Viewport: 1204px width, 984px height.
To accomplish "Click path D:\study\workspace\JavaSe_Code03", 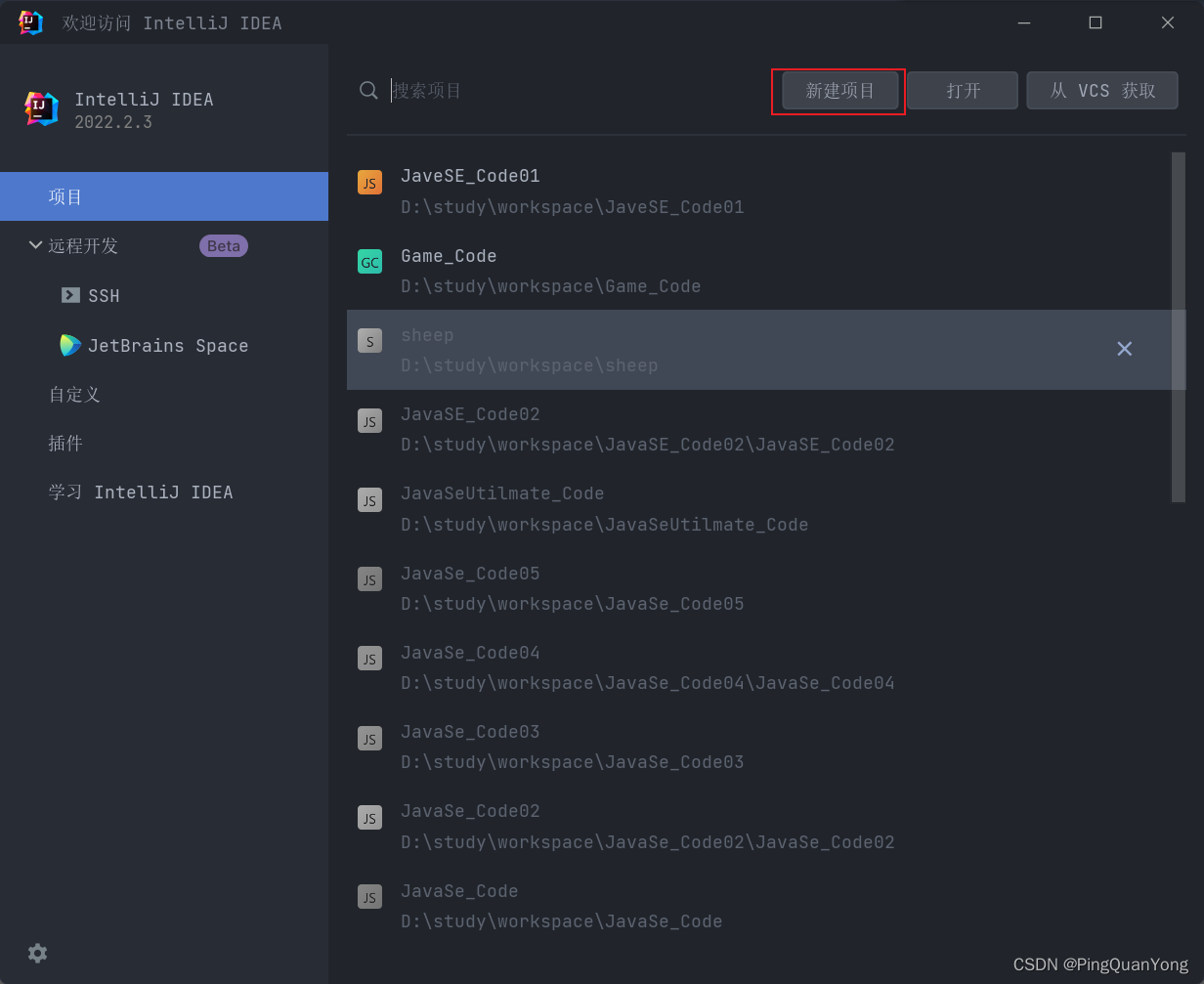I will point(573,762).
